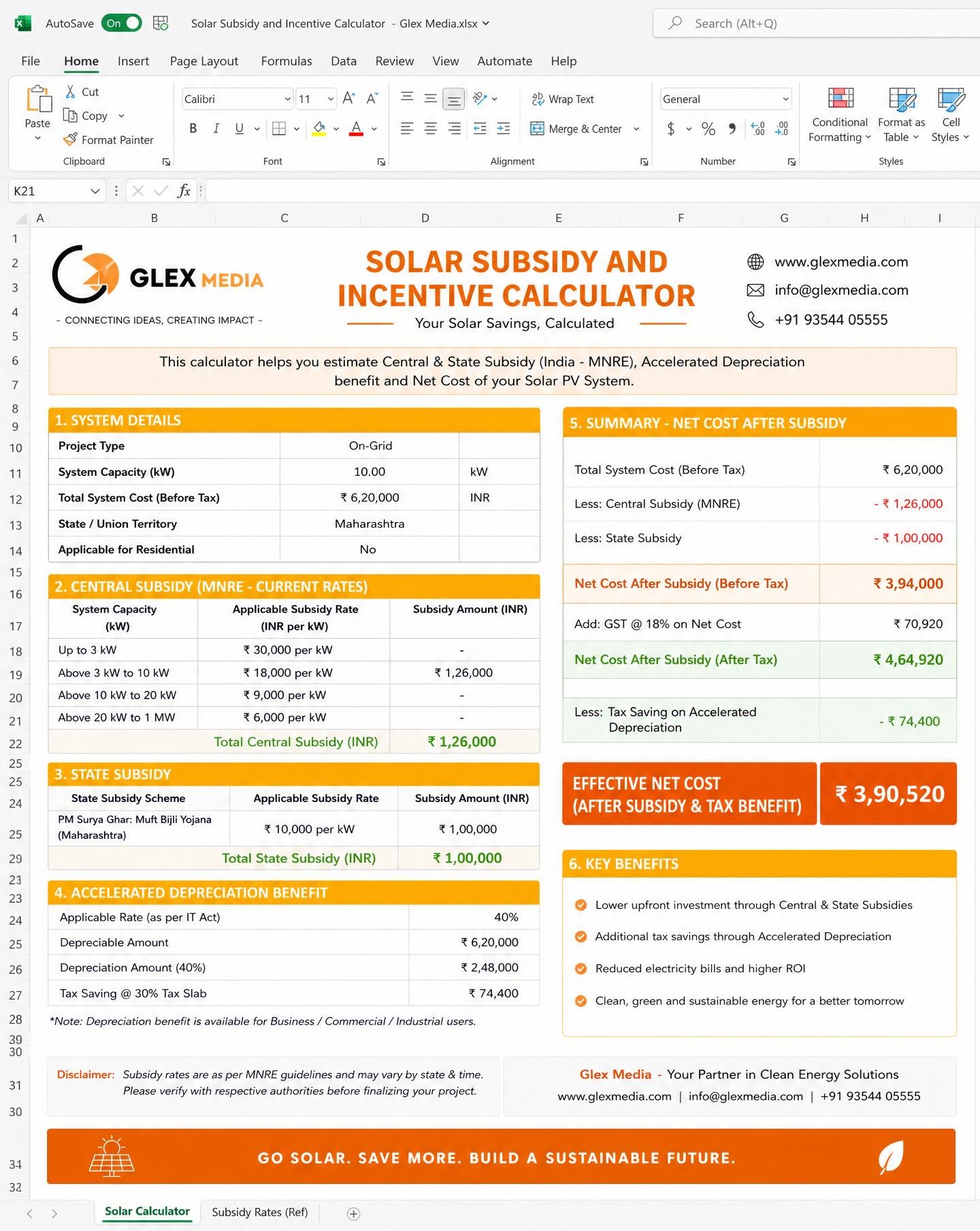Open the Font size dropdown

point(331,99)
